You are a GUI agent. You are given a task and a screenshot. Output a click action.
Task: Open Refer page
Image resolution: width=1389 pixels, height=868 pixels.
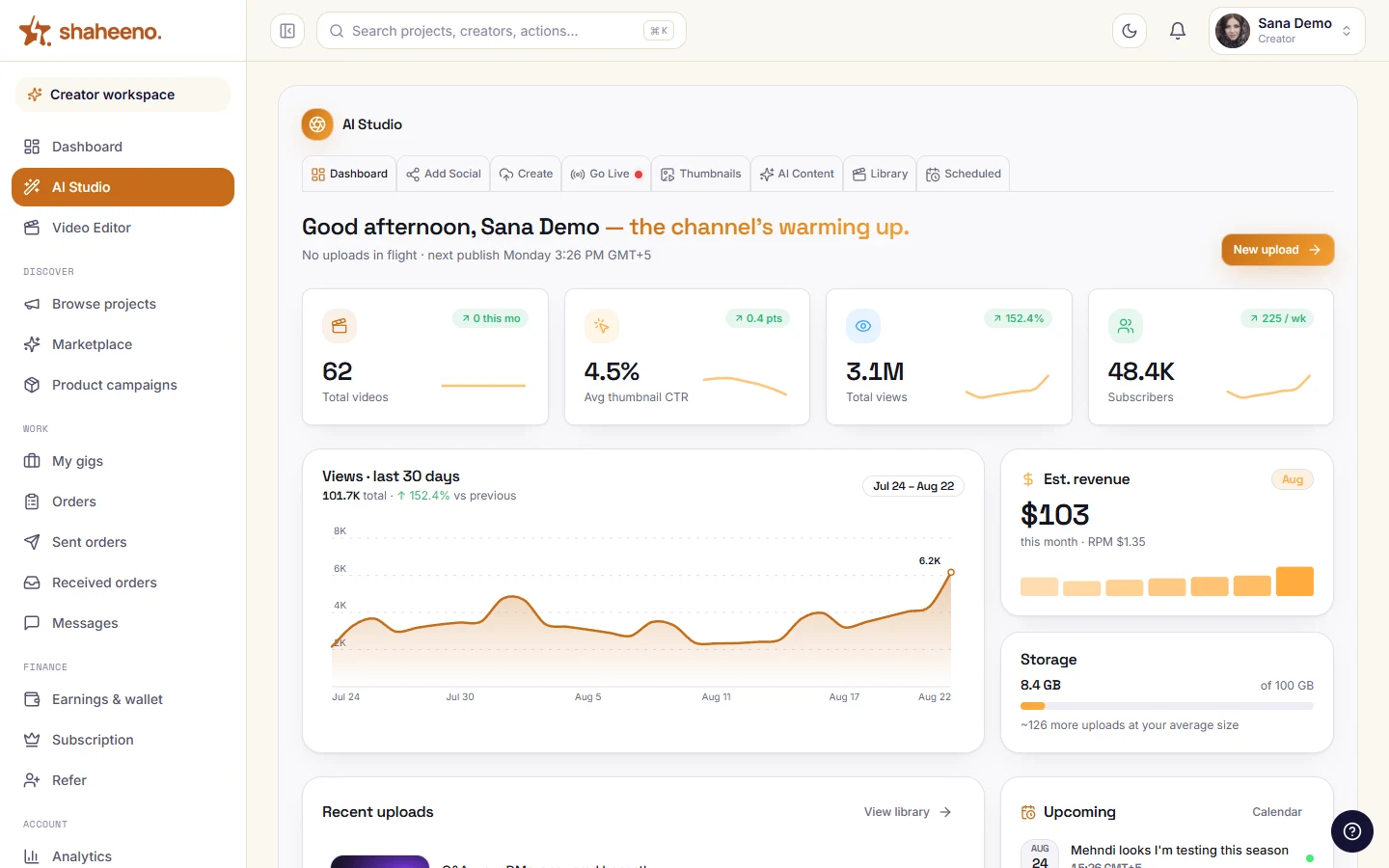click(123, 780)
